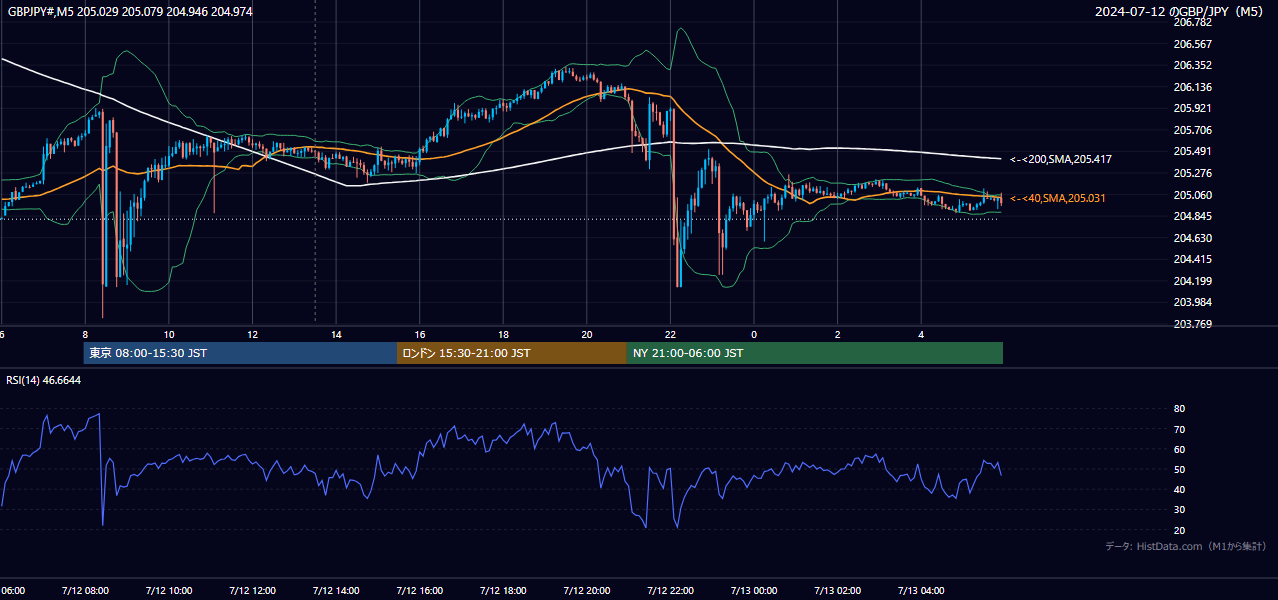This screenshot has width=1278, height=600.
Task: Click hour tick 20 under the price chart
Action: pyautogui.click(x=587, y=335)
